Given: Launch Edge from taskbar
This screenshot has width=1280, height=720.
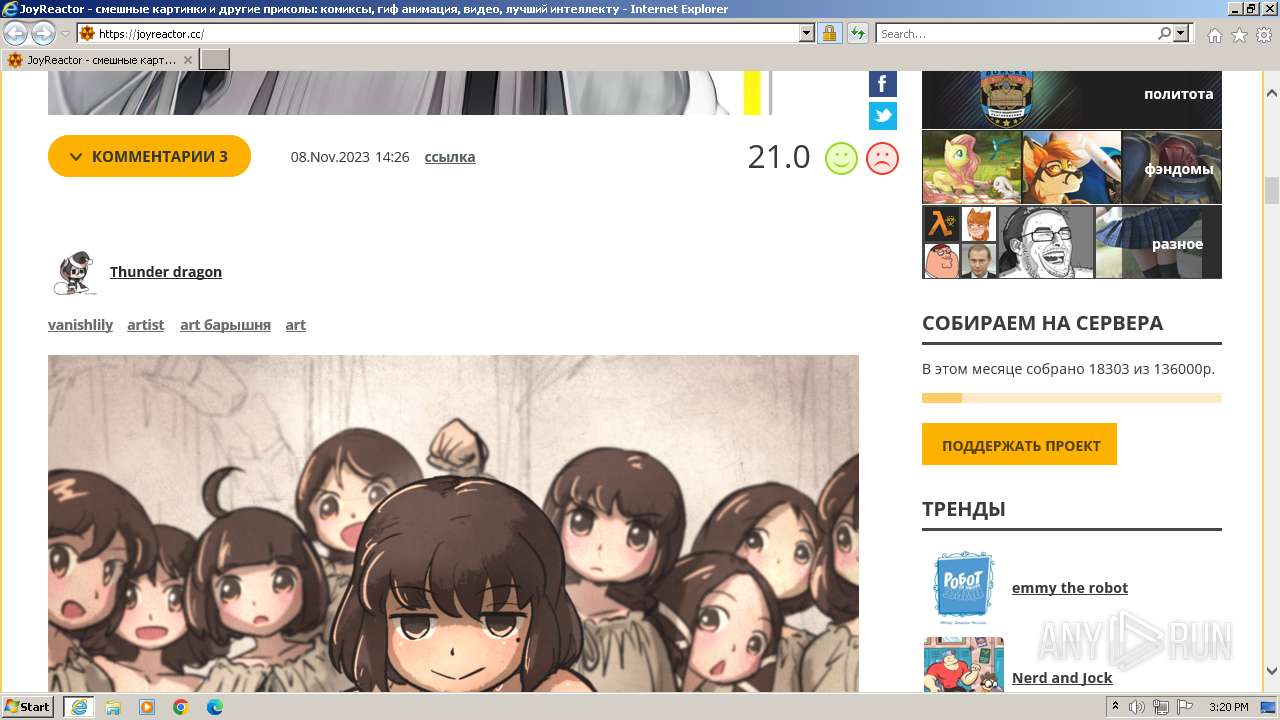Looking at the screenshot, I should point(215,707).
